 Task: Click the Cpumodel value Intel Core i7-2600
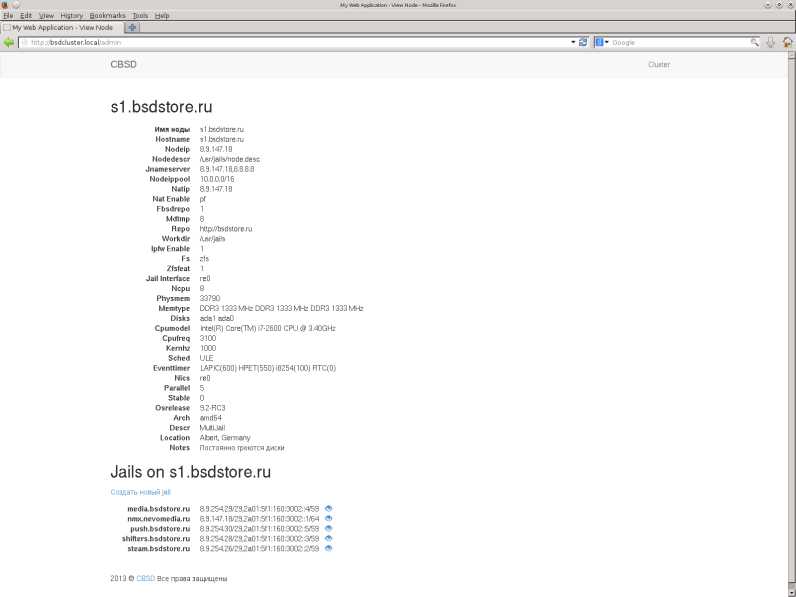pyautogui.click(x=268, y=328)
